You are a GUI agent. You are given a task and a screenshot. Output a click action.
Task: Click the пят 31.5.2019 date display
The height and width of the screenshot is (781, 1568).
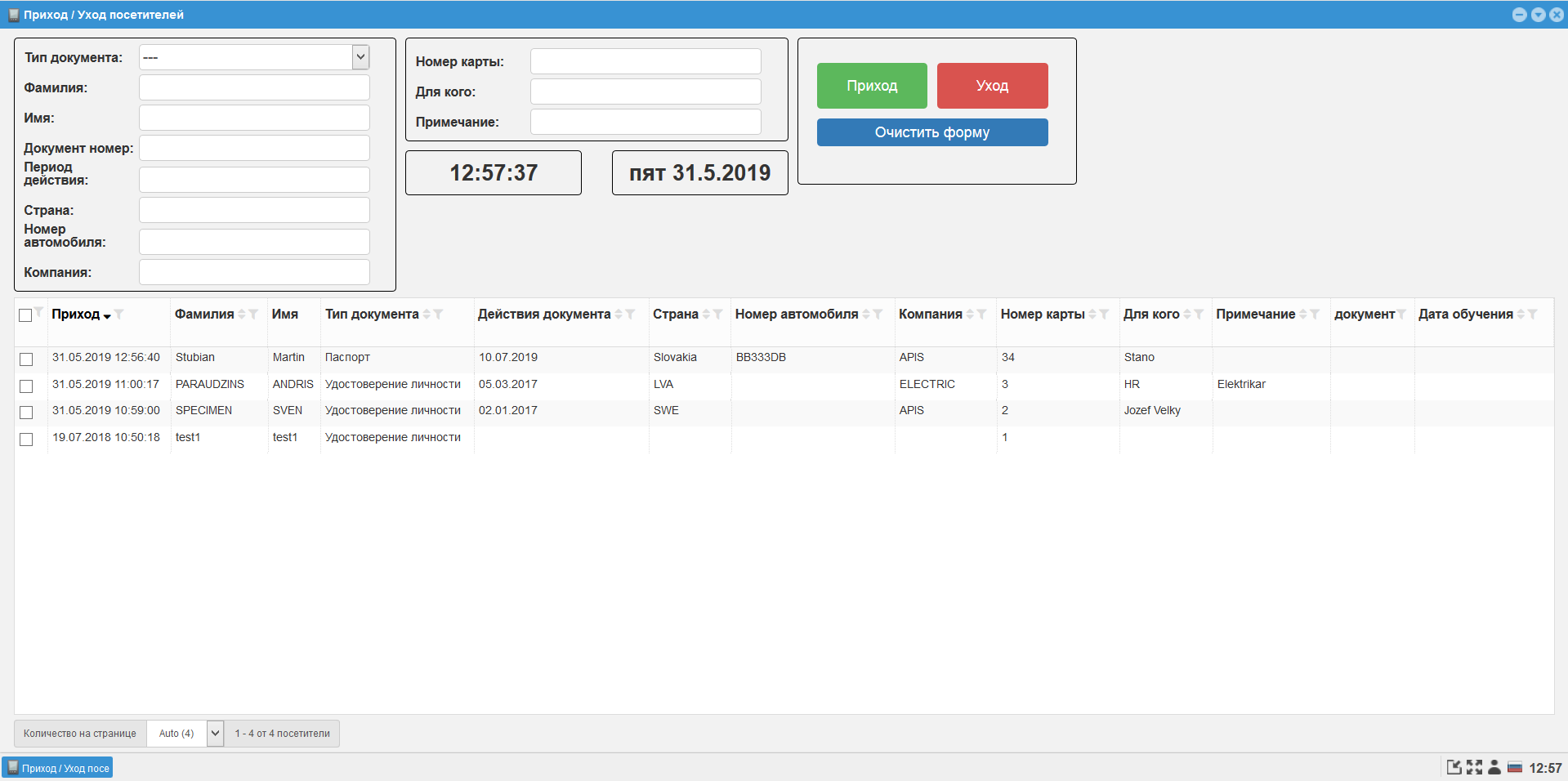[700, 172]
